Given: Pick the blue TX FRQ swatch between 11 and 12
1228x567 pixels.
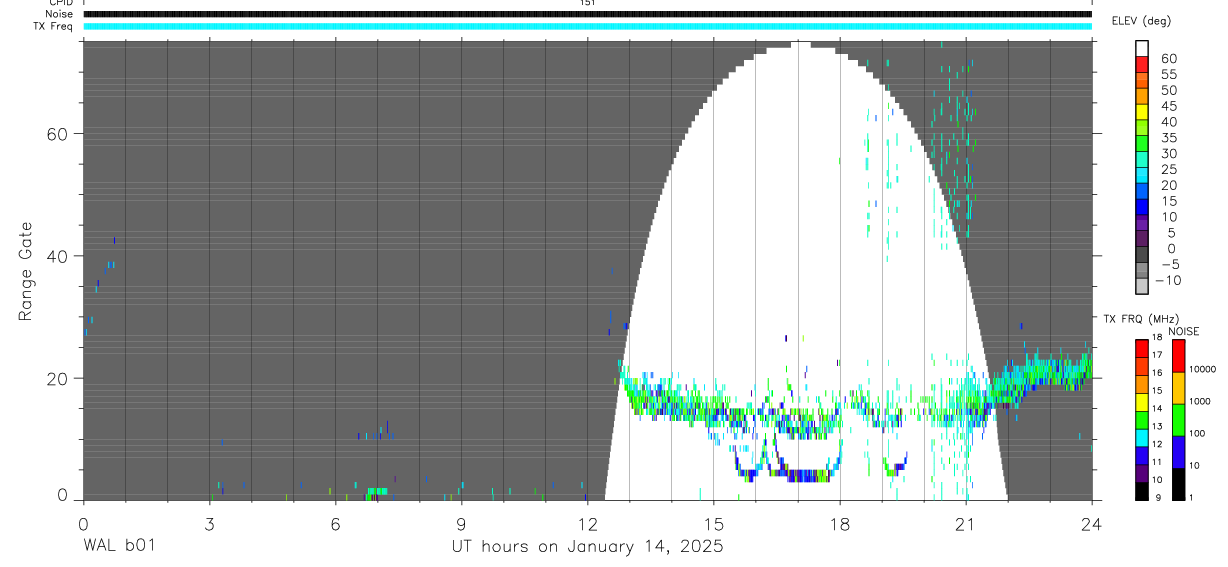Looking at the screenshot, I should (x=1141, y=456).
